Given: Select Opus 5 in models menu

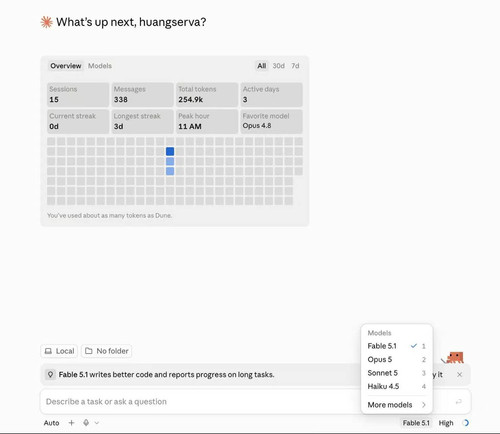Looking at the screenshot, I should 397,359.
